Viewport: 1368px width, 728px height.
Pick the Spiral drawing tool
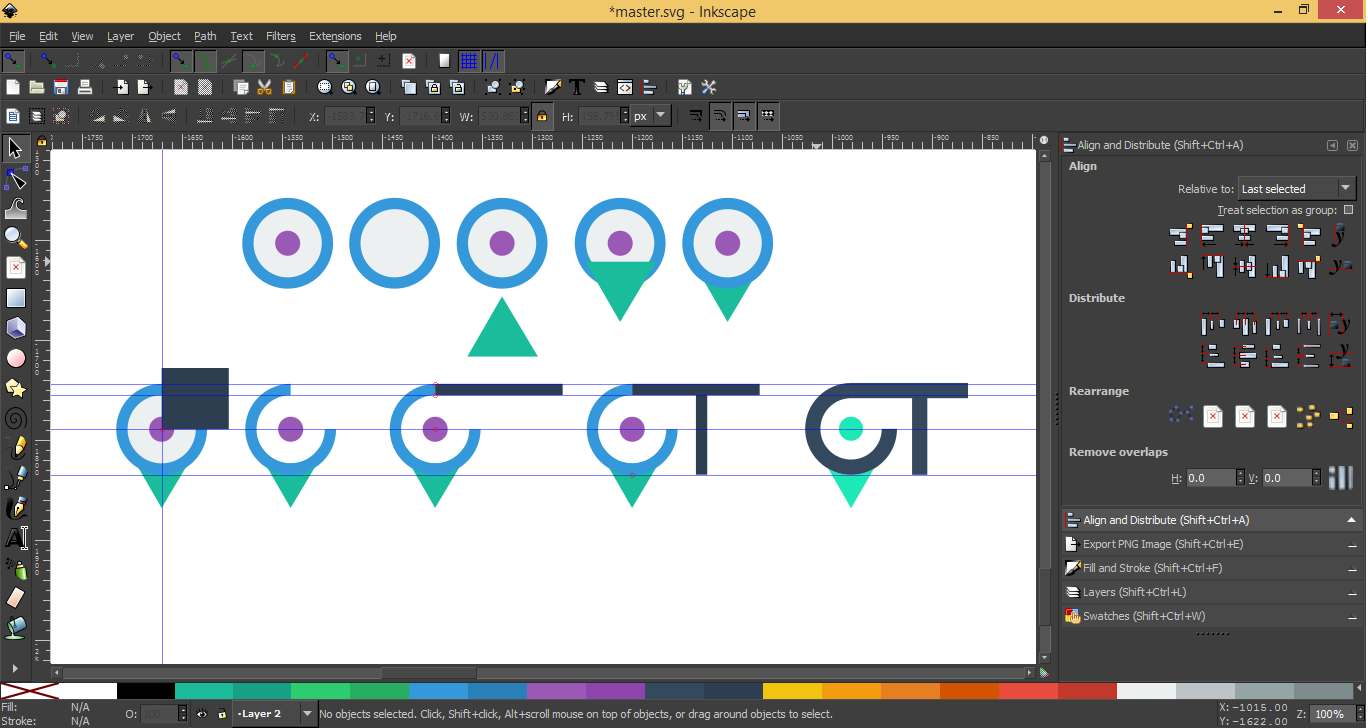(x=16, y=417)
